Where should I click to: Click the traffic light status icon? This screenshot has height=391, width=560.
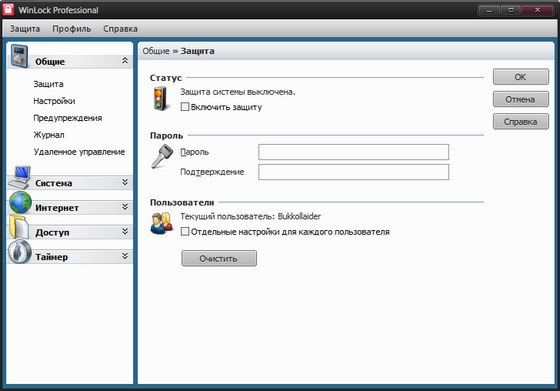(x=160, y=99)
